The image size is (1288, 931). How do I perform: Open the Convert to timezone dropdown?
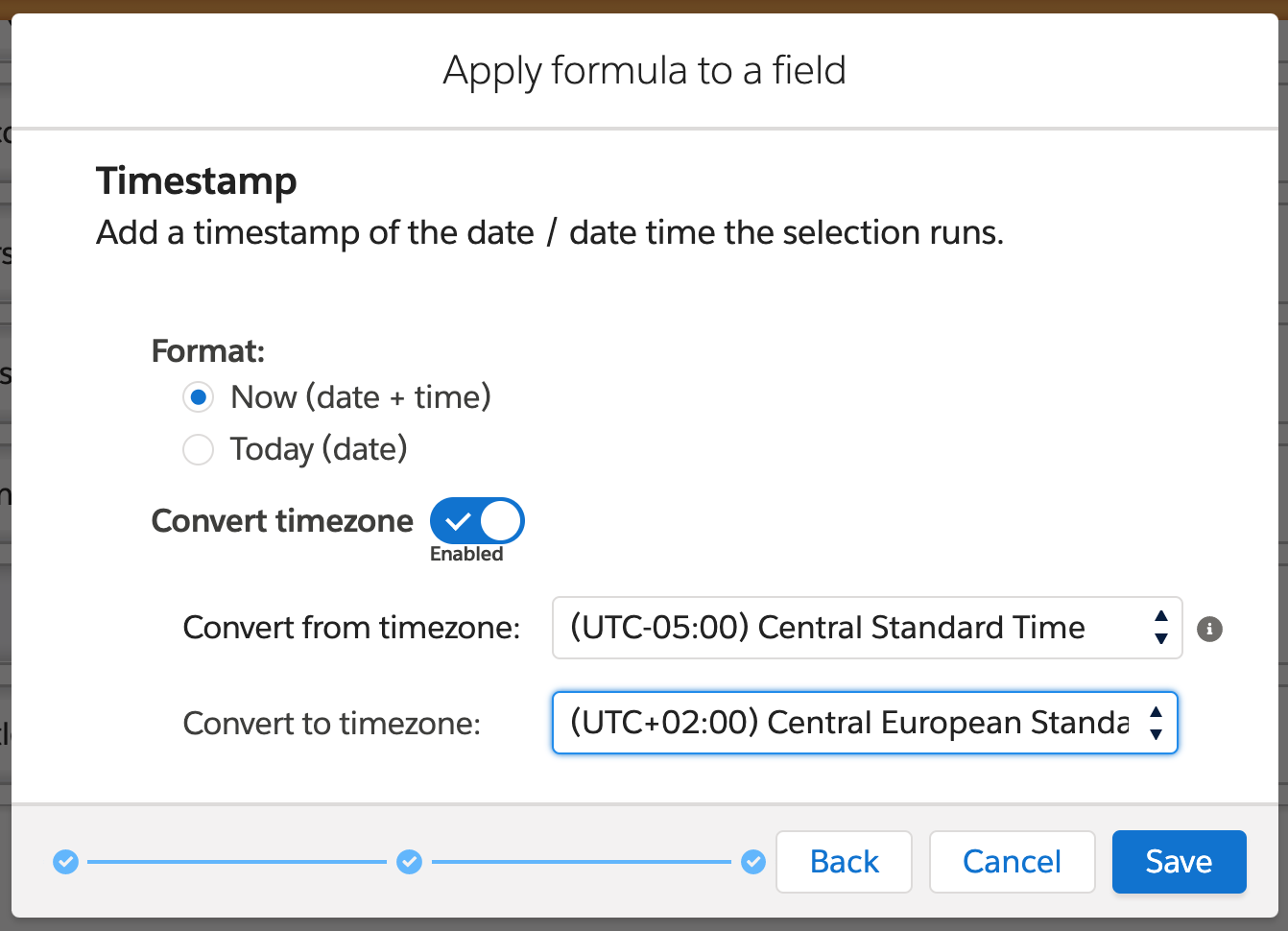coord(864,723)
